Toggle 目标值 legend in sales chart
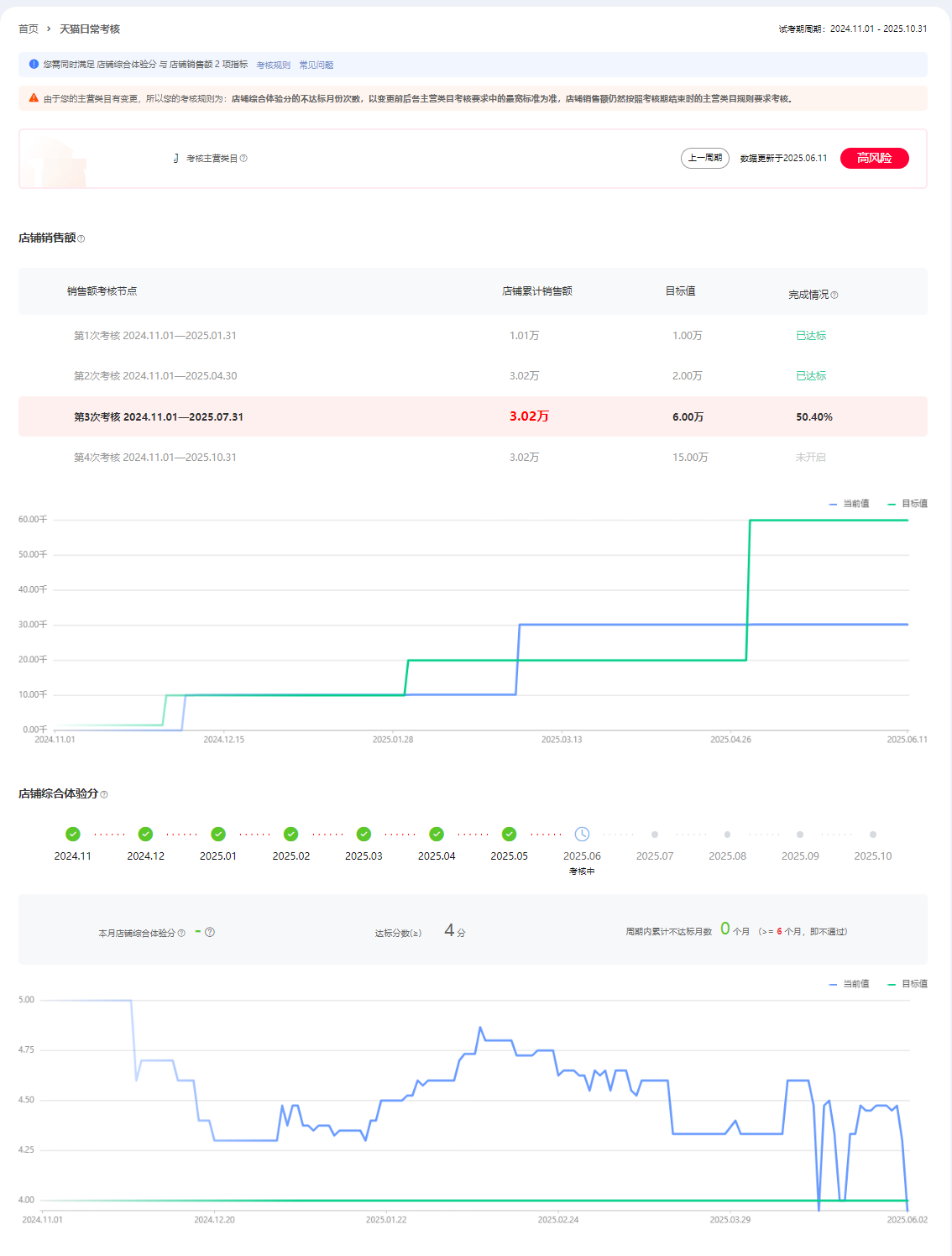 [x=908, y=504]
